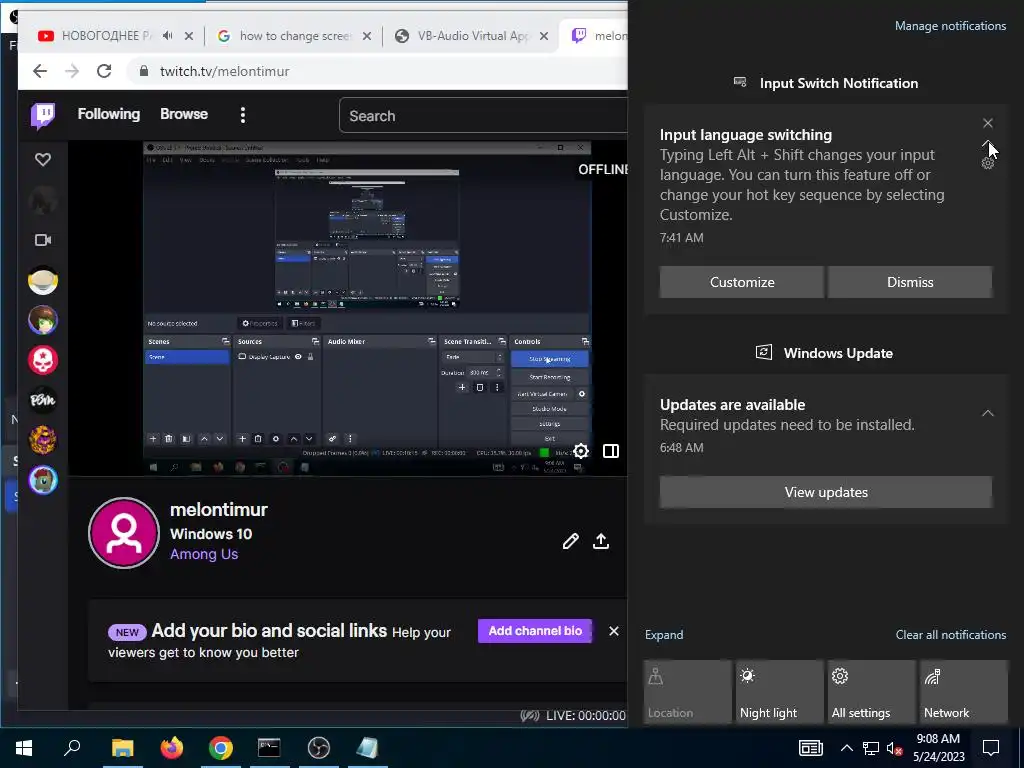Viewport: 1024px width, 768px height.
Task: Open melontimur profile avatar
Action: coord(124,533)
